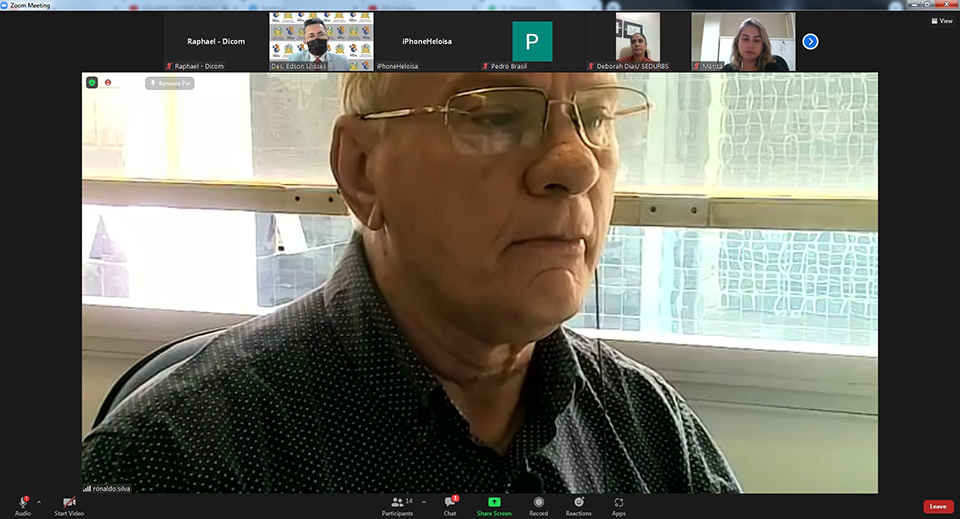Open the Chat panel
The width and height of the screenshot is (960, 519).
450,502
